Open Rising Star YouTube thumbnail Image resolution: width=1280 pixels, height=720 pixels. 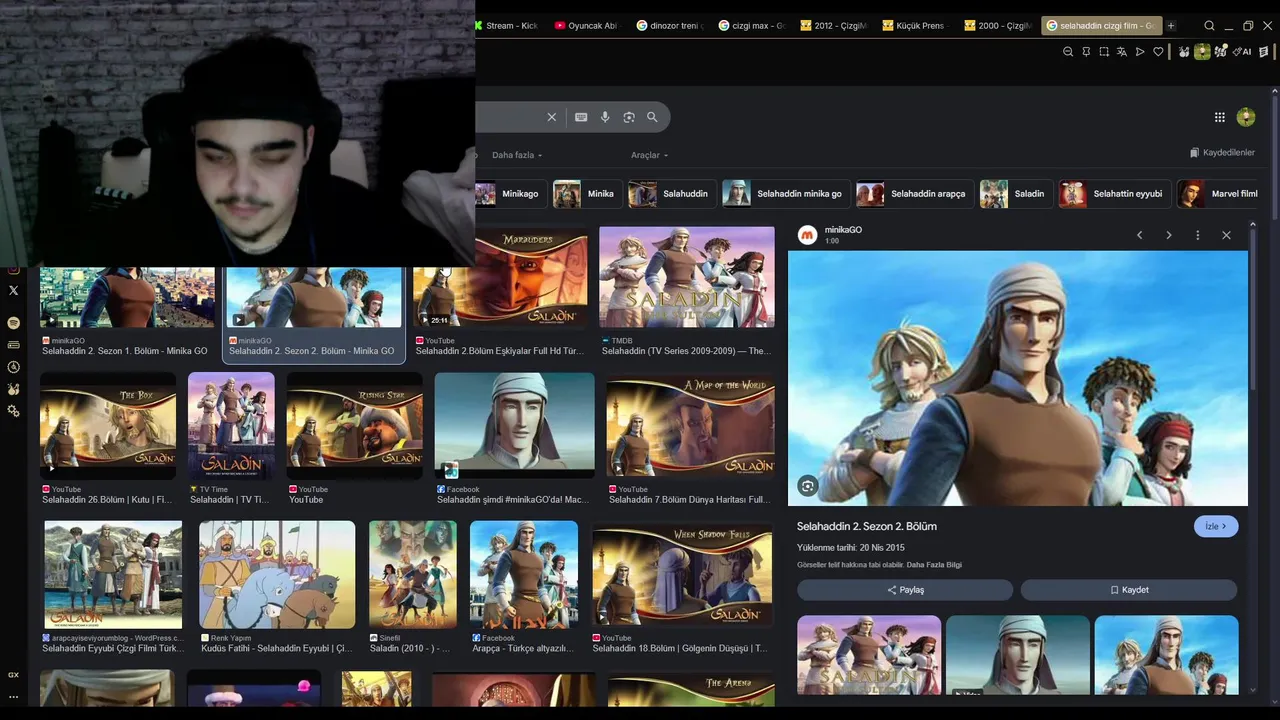pyautogui.click(x=355, y=424)
